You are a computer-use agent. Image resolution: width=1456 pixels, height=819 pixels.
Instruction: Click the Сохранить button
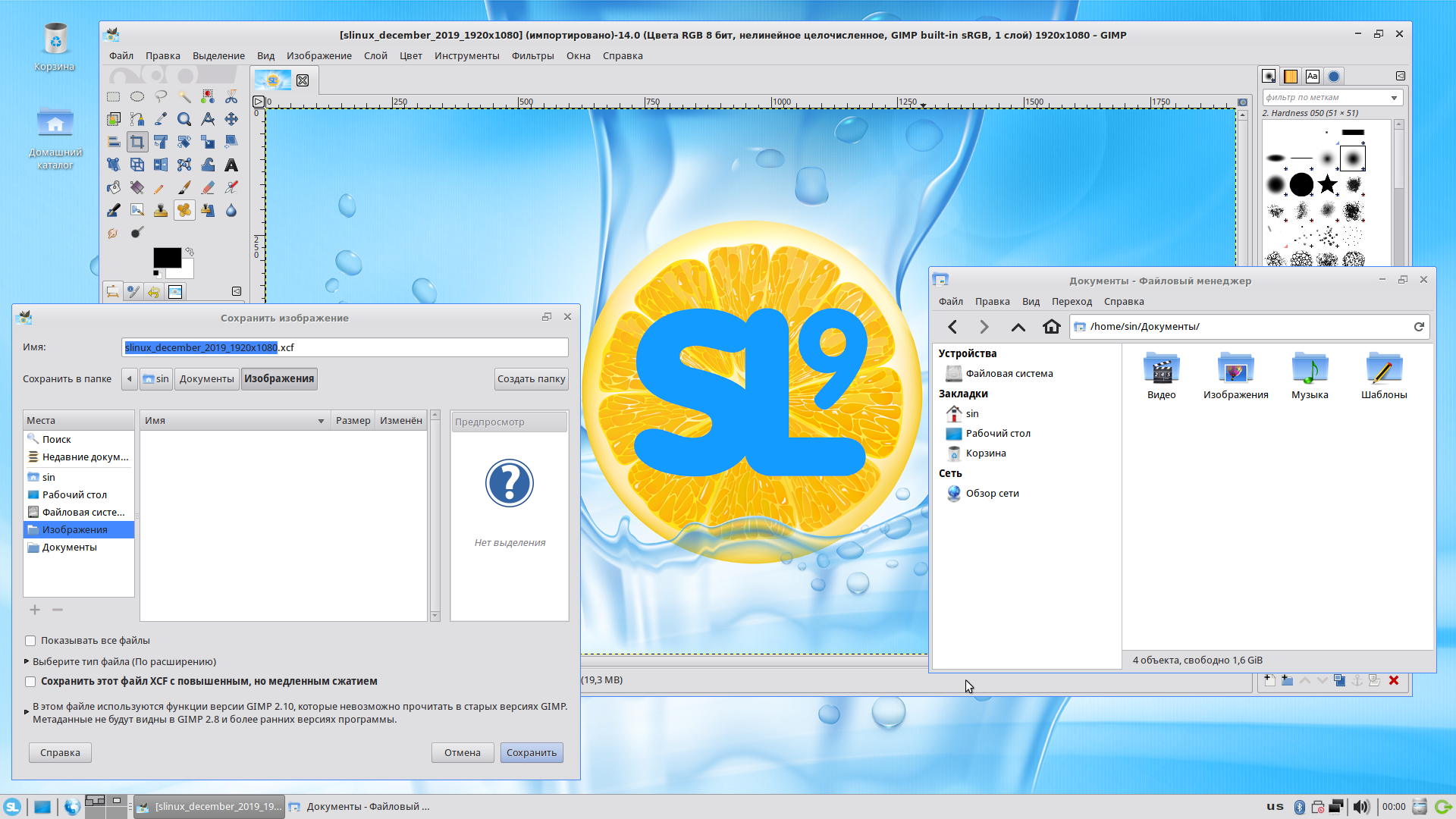(x=531, y=752)
